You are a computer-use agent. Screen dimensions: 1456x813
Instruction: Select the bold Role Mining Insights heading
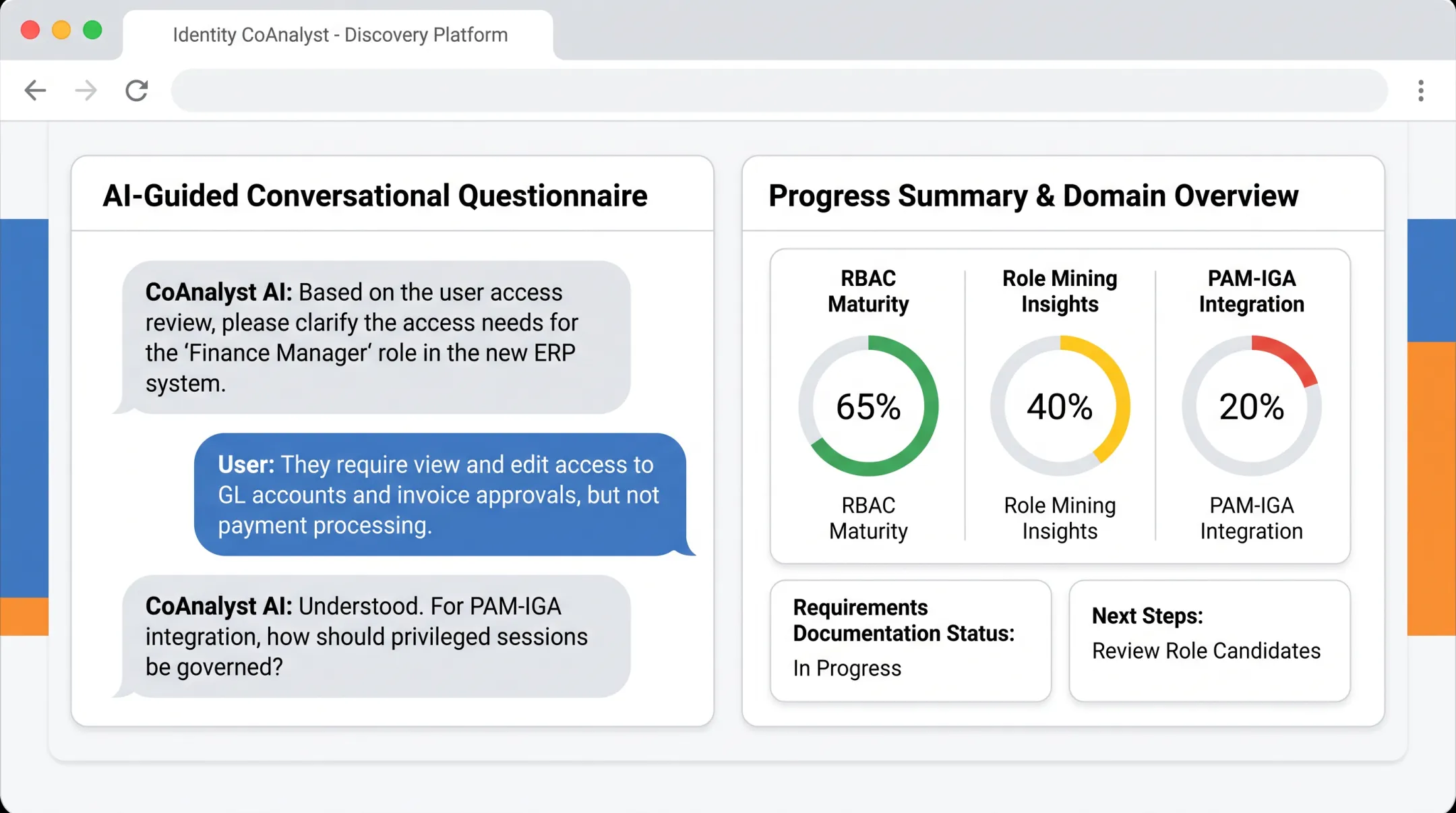tap(1060, 291)
